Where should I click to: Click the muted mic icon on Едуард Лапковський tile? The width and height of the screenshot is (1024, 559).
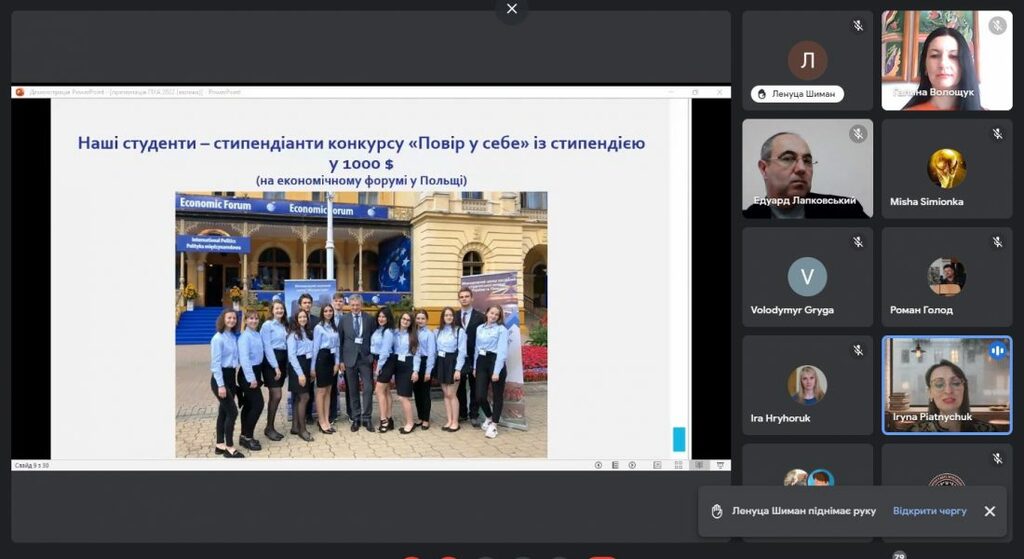pyautogui.click(x=857, y=134)
